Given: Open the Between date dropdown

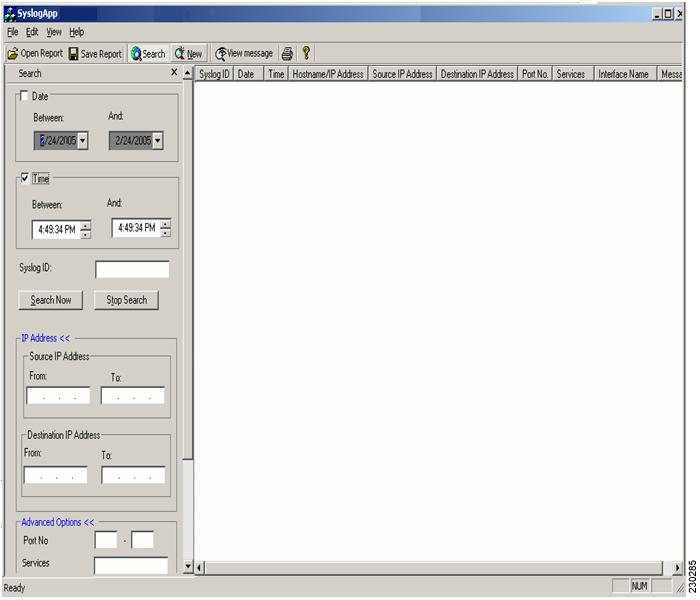Looking at the screenshot, I should 83,141.
